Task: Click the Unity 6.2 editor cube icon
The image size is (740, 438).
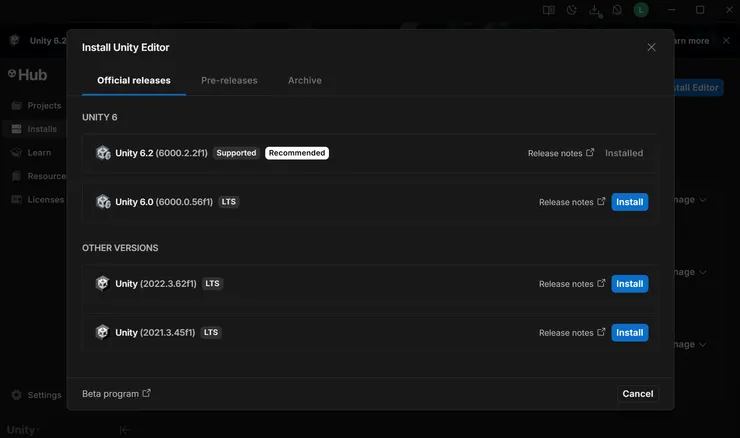Action: [103, 153]
